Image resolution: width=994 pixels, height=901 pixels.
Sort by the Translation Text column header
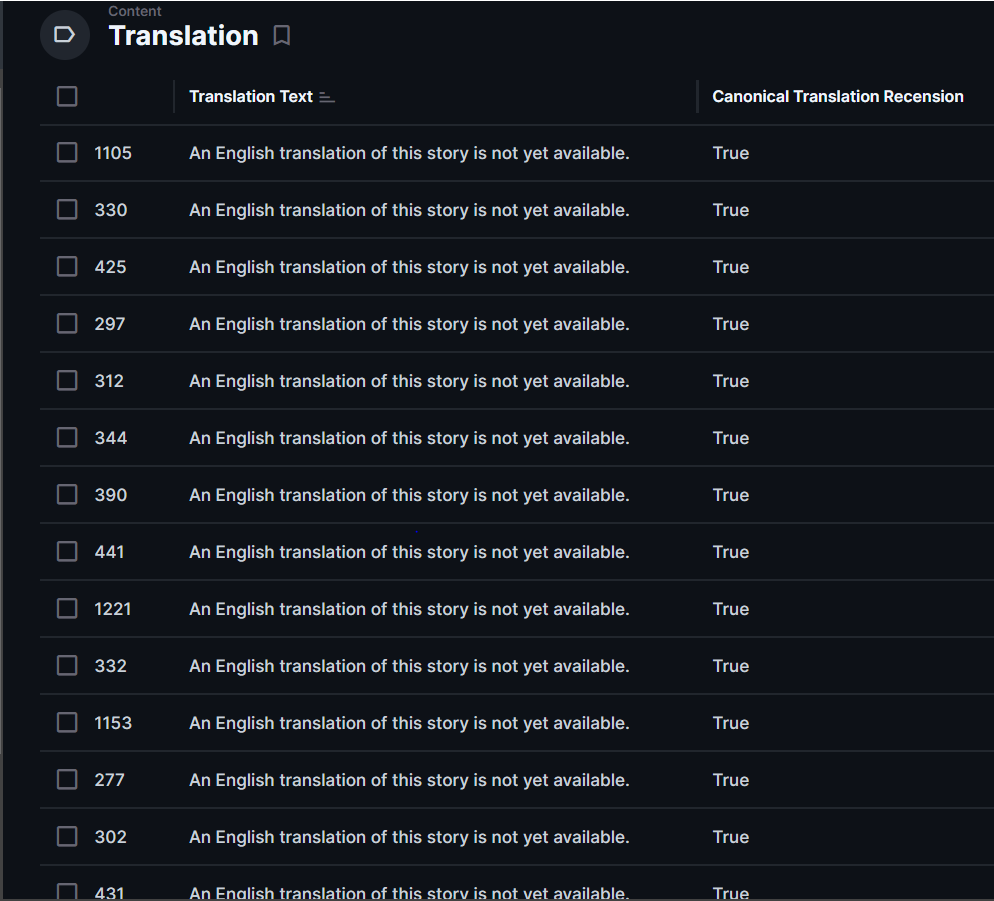248,96
